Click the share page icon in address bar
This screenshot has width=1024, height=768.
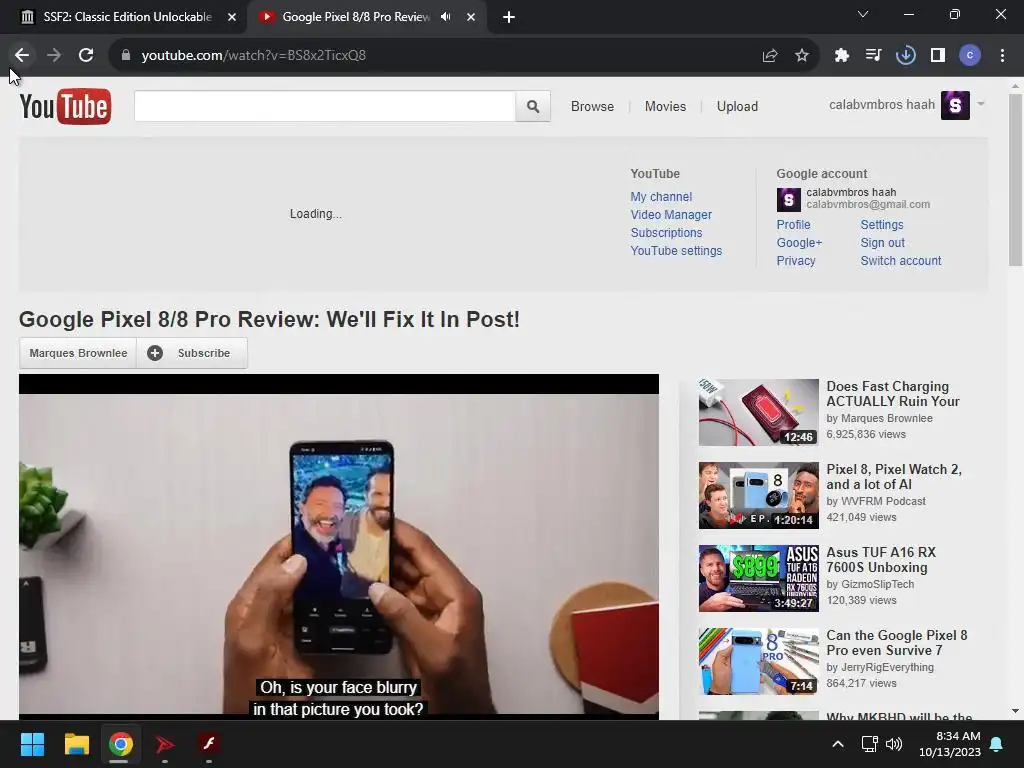(x=770, y=56)
